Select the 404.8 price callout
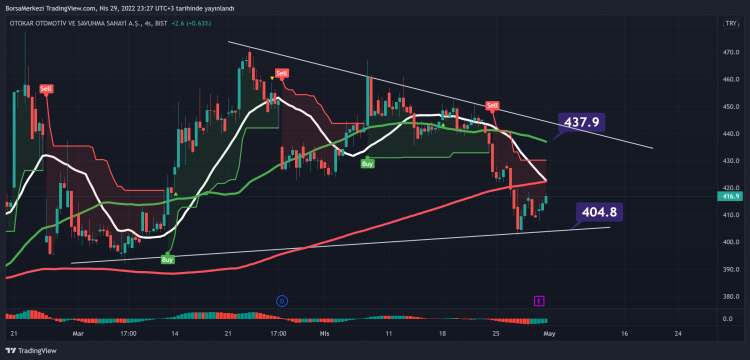 (599, 211)
